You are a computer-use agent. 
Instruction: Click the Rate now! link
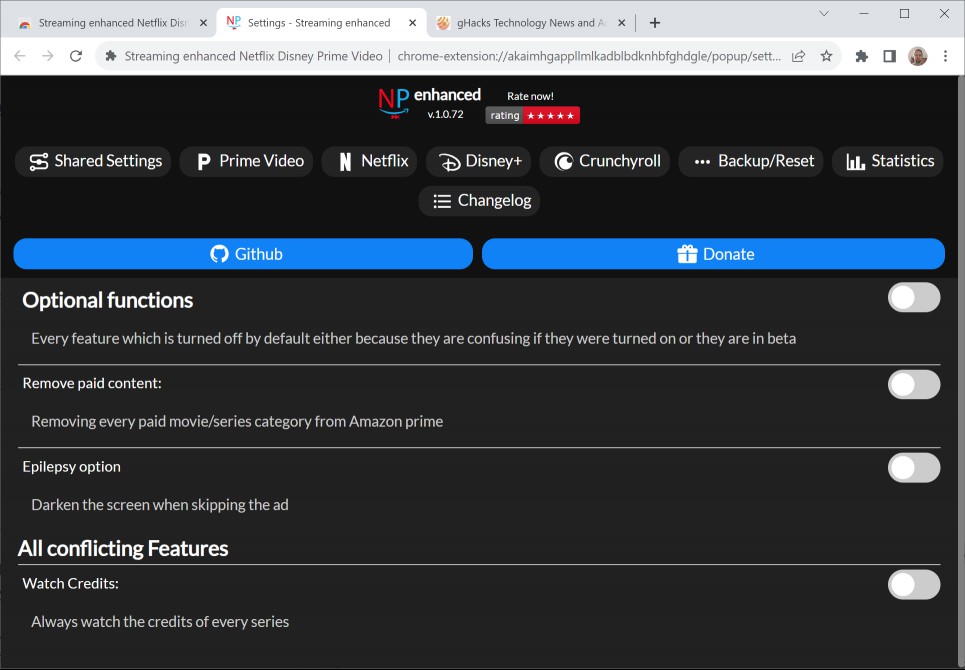click(530, 96)
